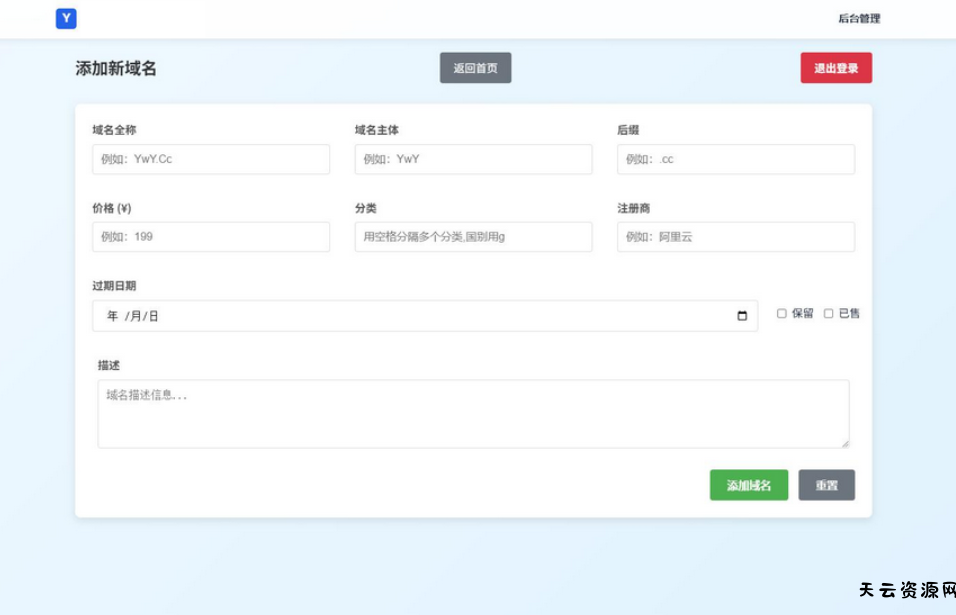Click the blue Y logo icon
Screen dimensions: 956x615
coord(66,18)
